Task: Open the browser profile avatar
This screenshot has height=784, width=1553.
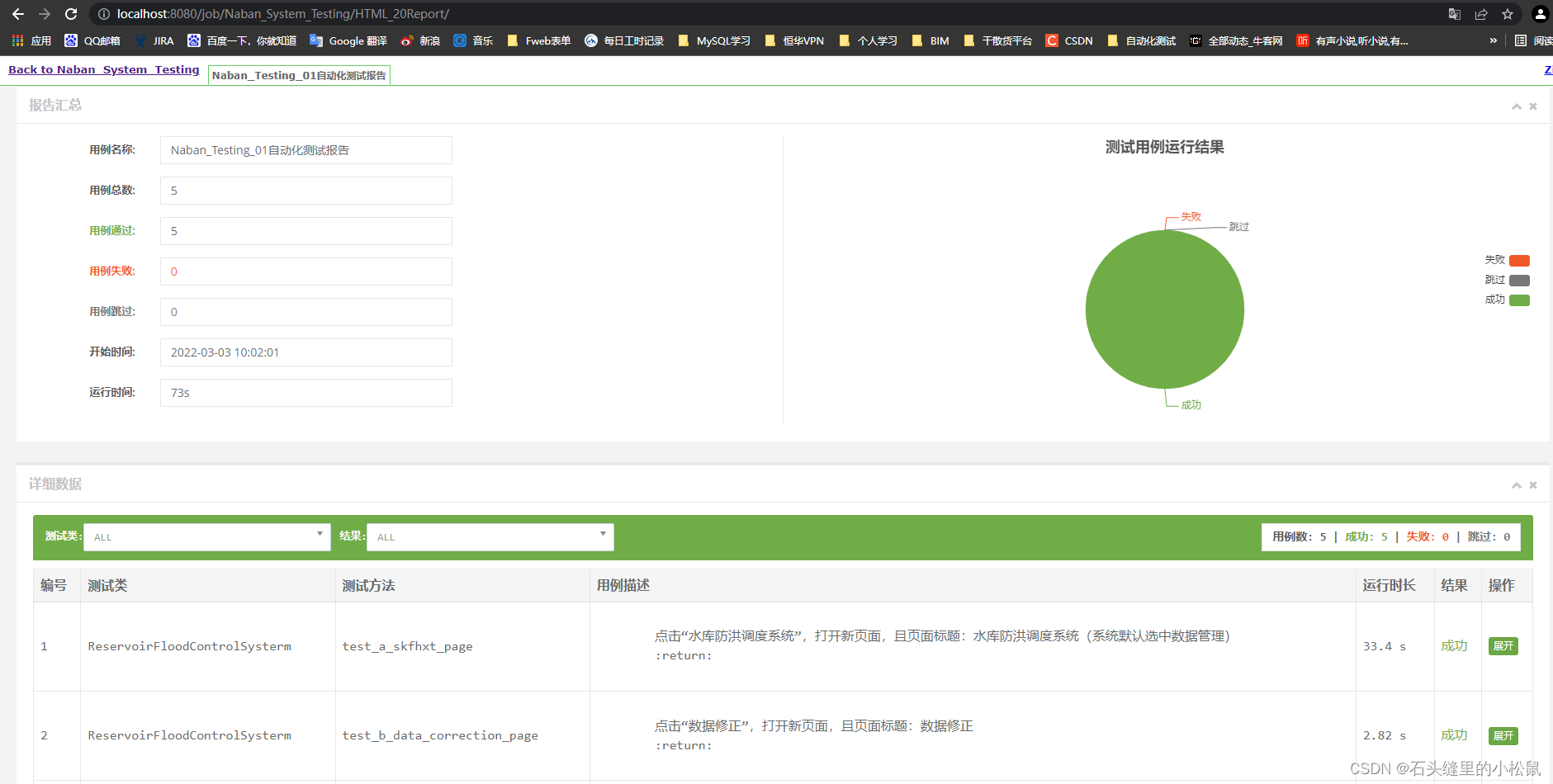Action: pos(1540,14)
